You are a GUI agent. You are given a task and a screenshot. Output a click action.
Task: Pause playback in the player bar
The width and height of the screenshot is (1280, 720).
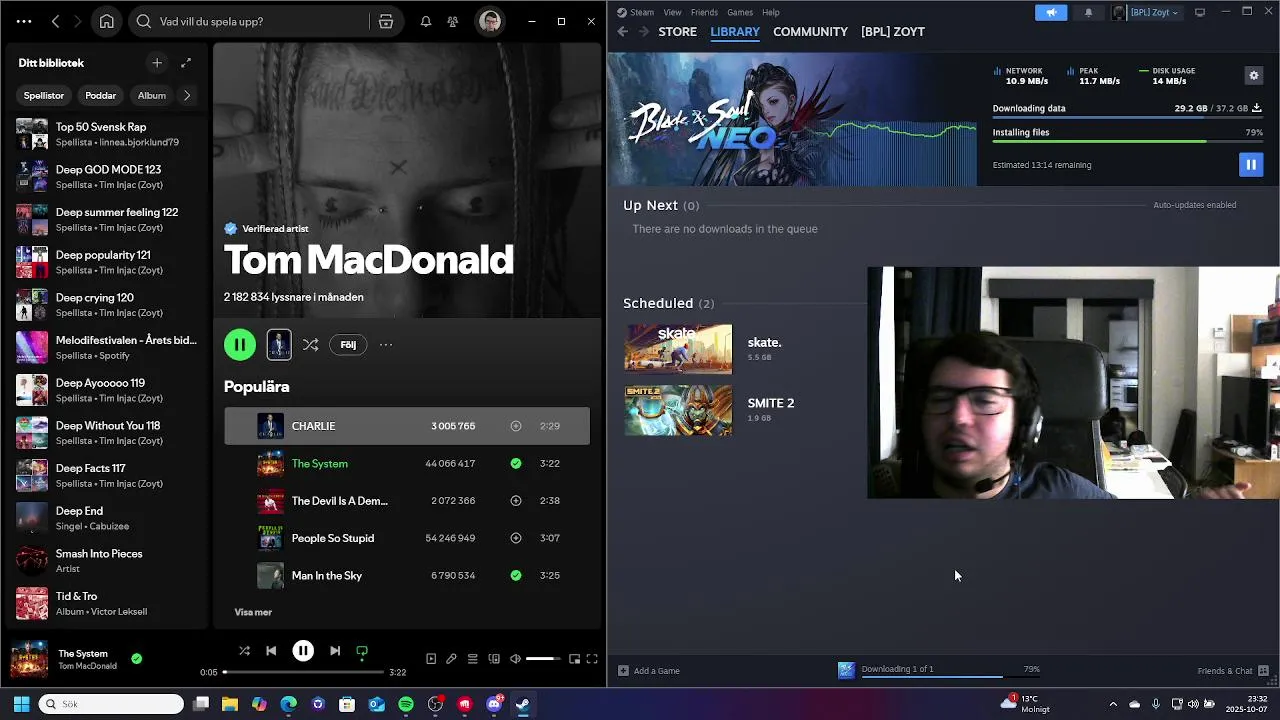point(303,651)
